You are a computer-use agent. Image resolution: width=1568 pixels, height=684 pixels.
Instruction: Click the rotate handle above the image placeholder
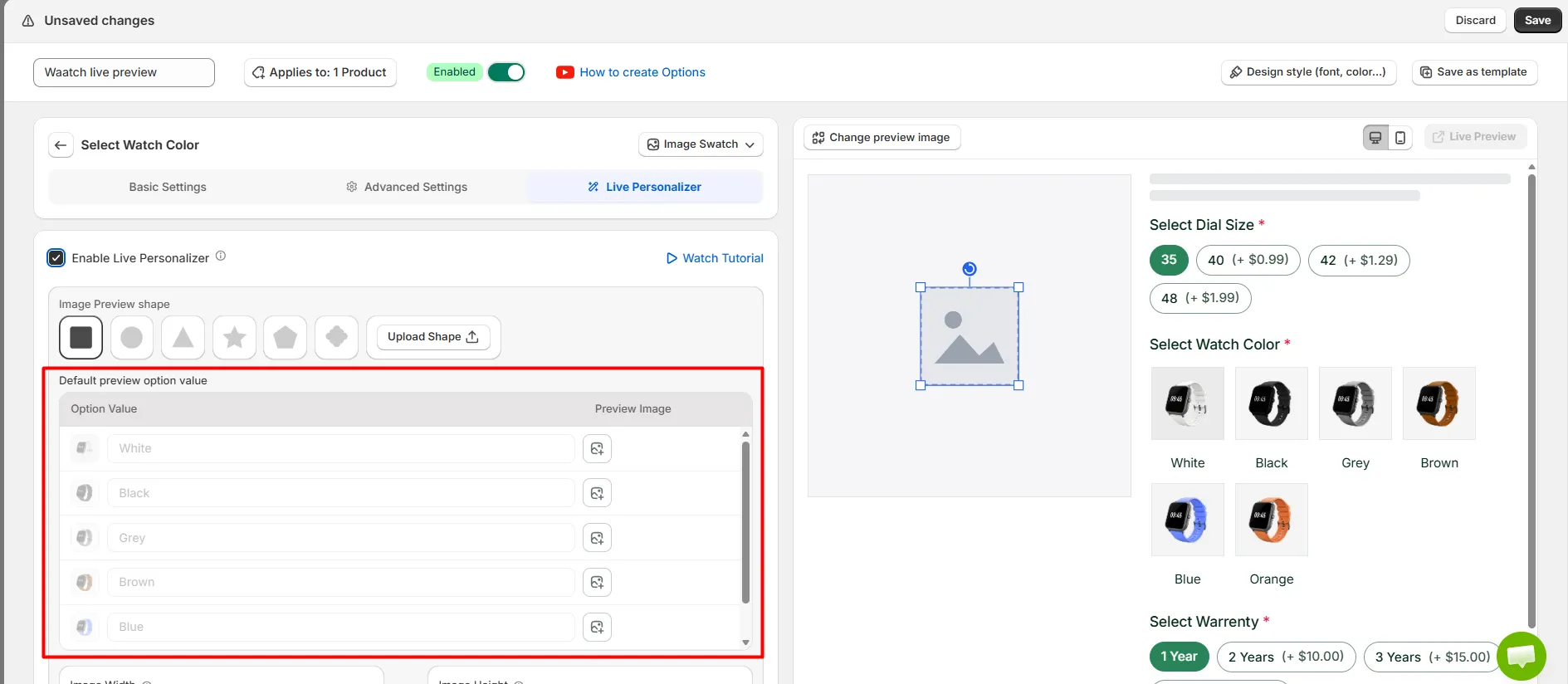(x=970, y=269)
